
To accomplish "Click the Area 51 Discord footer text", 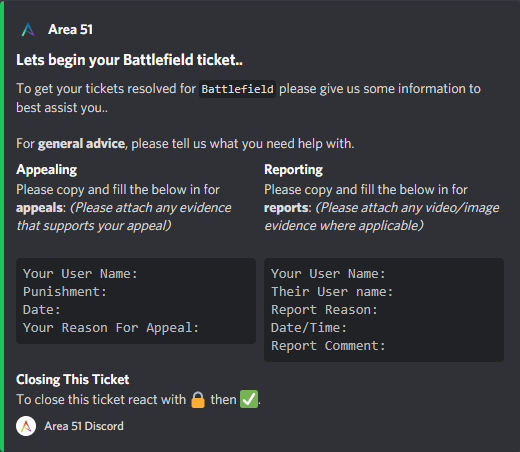I will click(x=84, y=426).
